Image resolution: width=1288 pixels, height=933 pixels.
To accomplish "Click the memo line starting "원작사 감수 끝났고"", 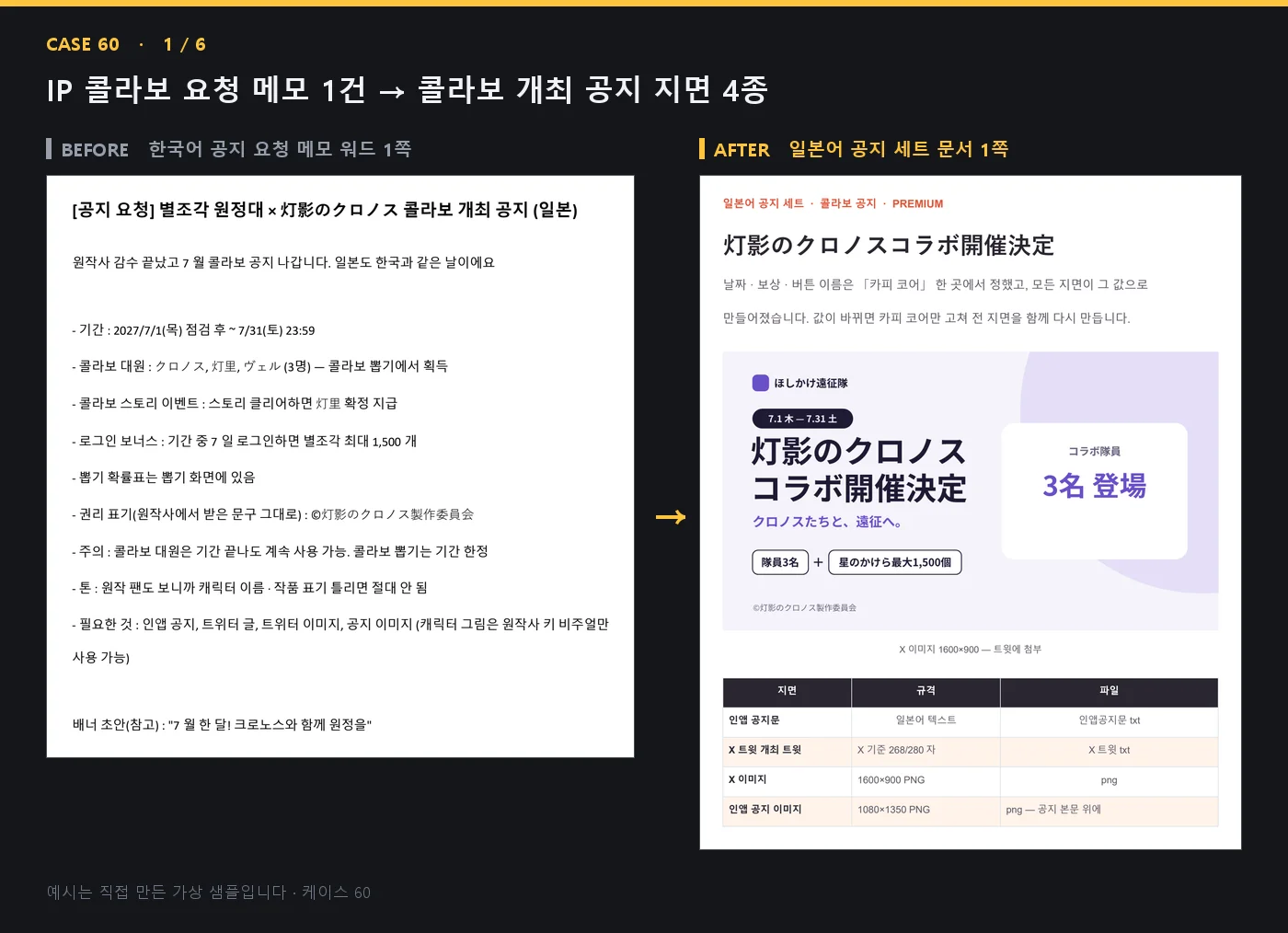I will point(283,262).
